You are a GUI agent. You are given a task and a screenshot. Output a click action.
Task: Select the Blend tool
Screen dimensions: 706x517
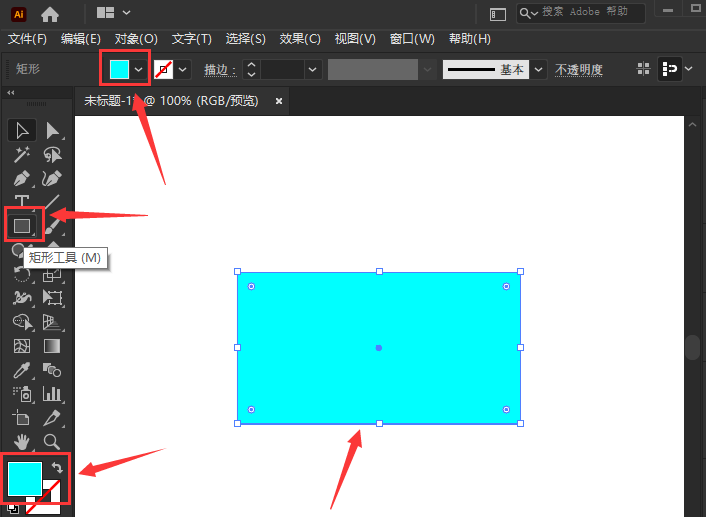click(52, 370)
